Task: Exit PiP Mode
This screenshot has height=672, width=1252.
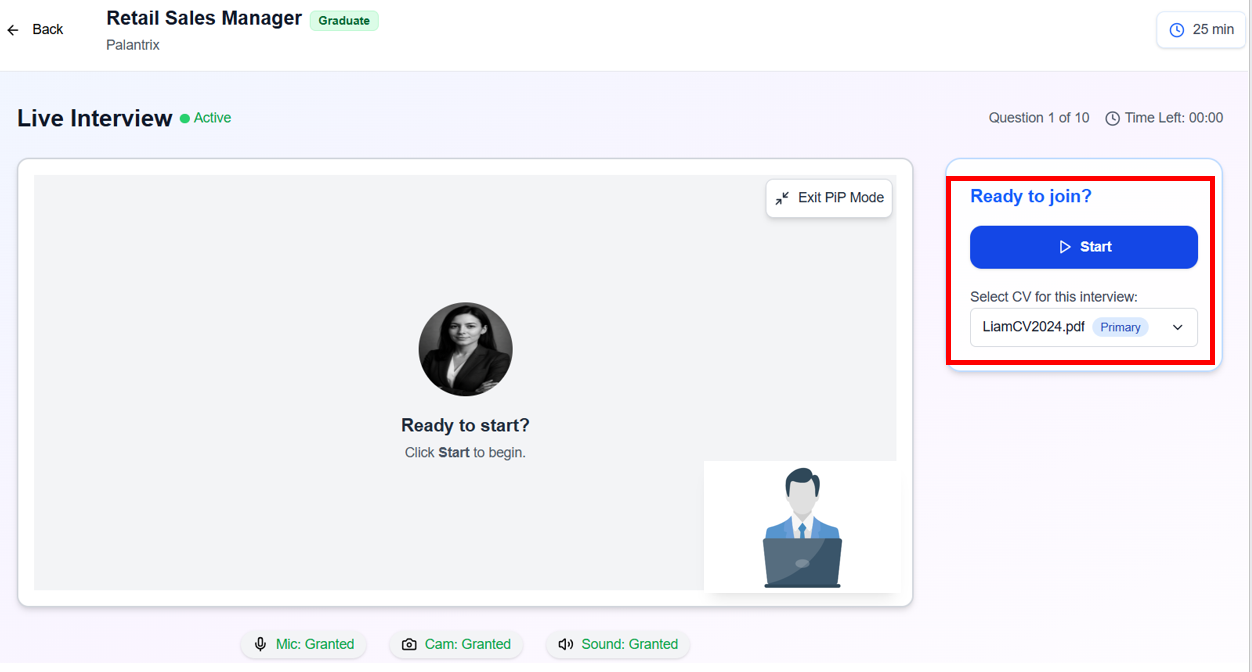Action: [829, 198]
